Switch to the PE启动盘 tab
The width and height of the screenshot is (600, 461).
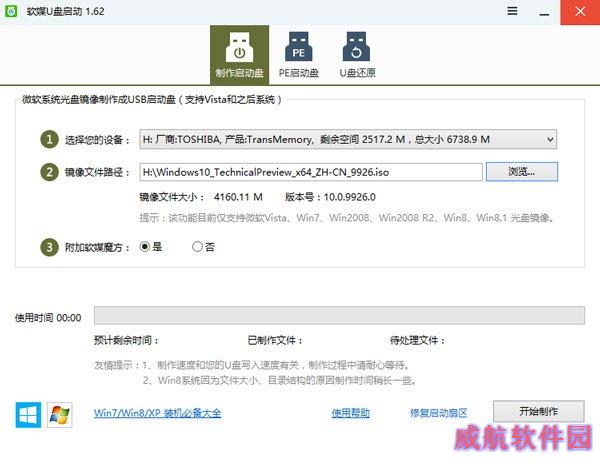pos(298,55)
